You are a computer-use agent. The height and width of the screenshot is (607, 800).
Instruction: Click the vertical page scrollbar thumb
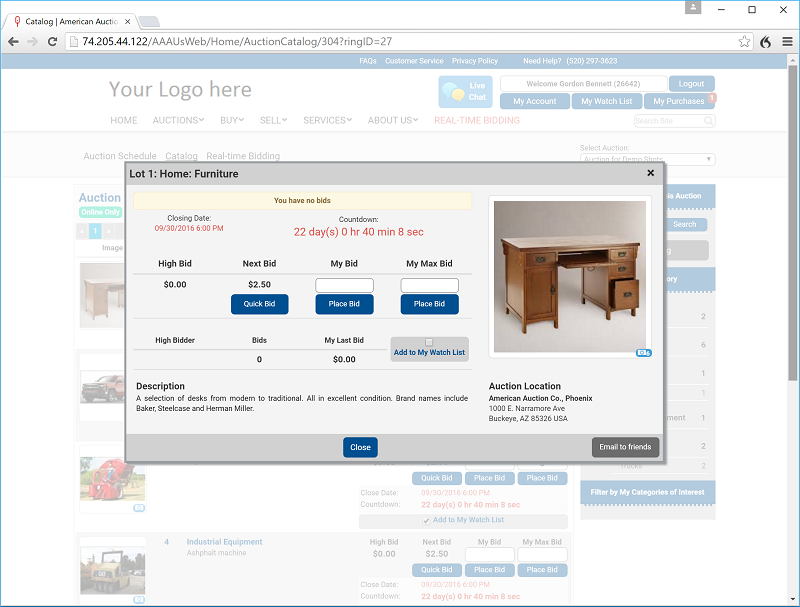pyautogui.click(x=792, y=223)
